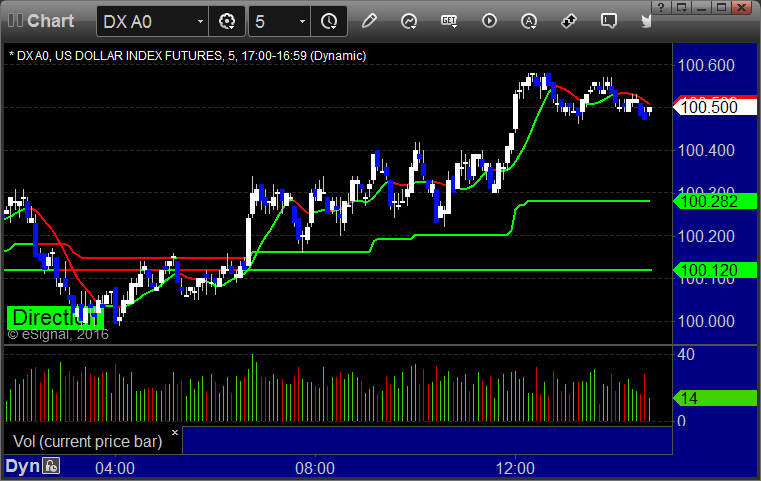Open the alerts circled-A icon
761x481 pixels.
pos(529,21)
